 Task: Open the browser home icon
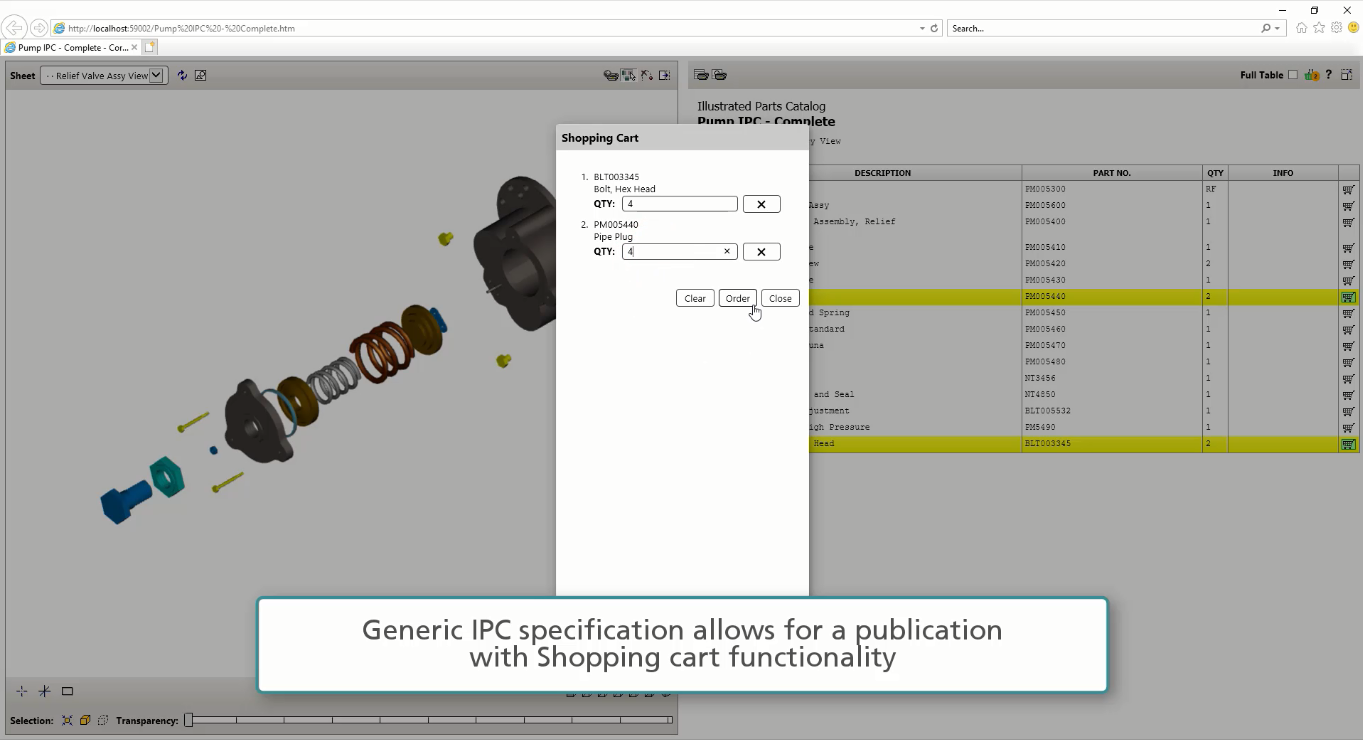click(x=1301, y=28)
